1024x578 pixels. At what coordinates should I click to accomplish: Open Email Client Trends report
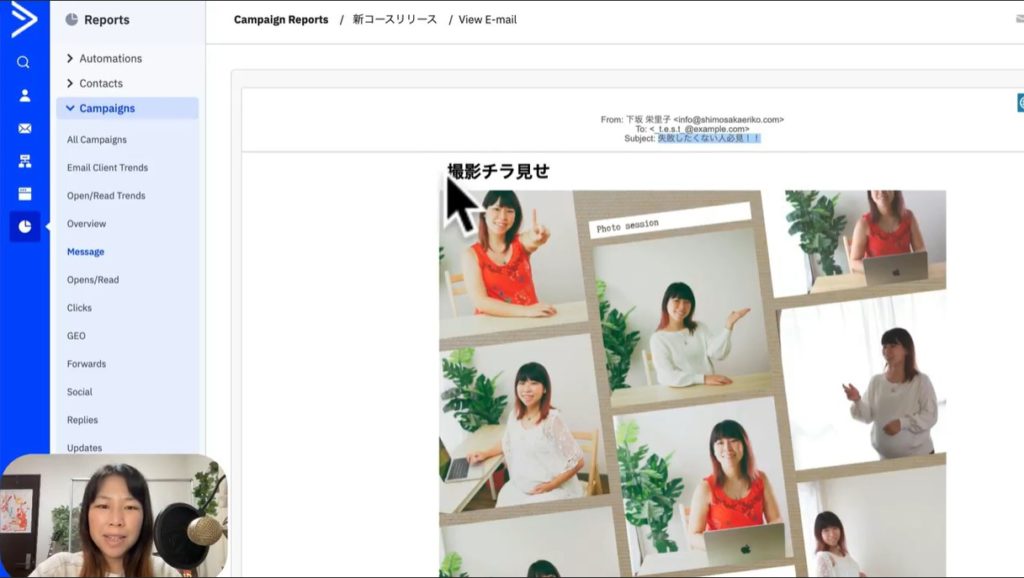[107, 168]
